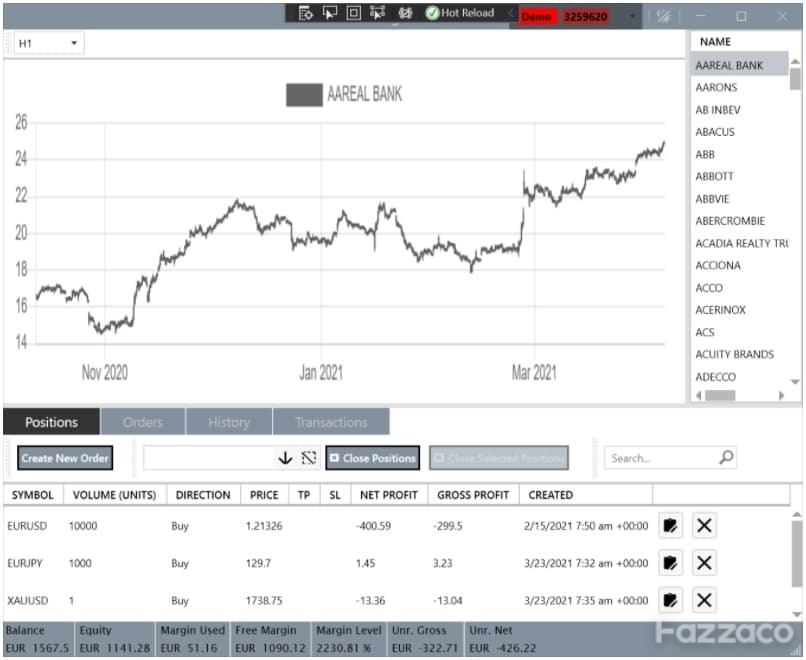This screenshot has height=660, width=806.
Task: Select ABBOTT in the name list
Action: coord(714,176)
